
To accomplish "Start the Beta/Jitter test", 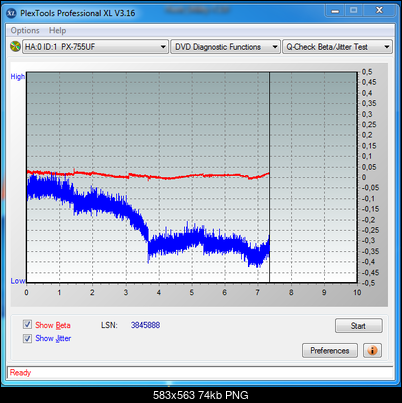I will pos(358,326).
